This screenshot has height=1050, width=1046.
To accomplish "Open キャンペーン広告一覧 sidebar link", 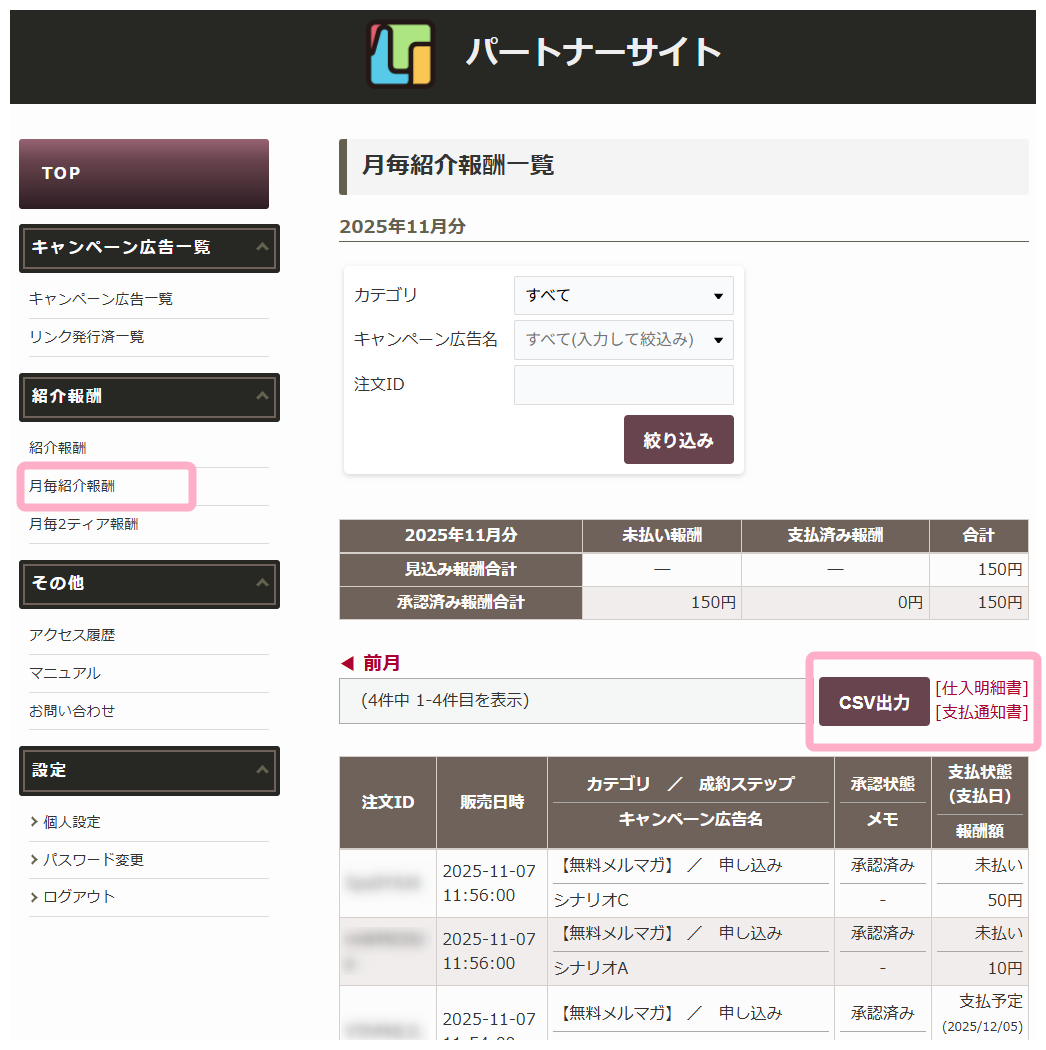I will pos(101,299).
